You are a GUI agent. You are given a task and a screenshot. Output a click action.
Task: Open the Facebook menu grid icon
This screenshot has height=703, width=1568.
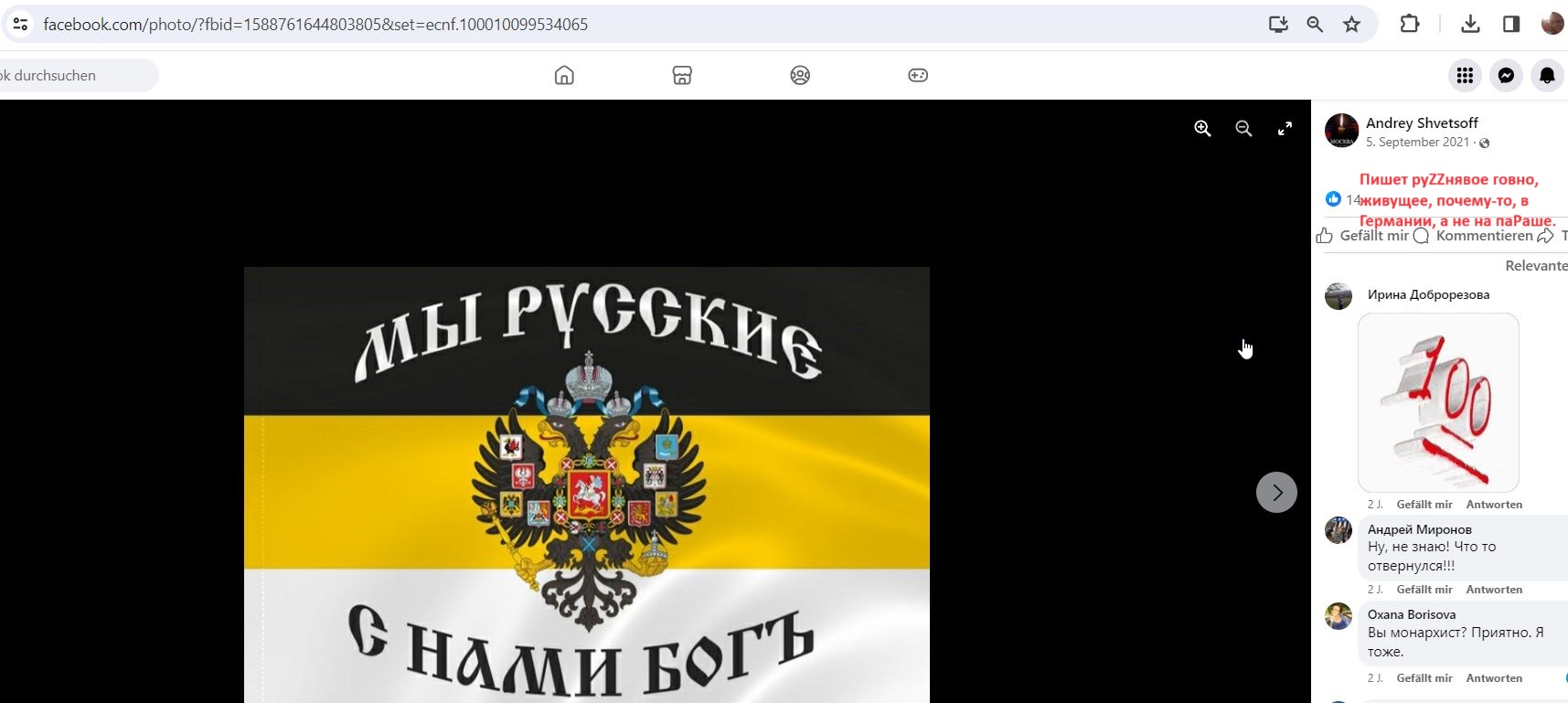coord(1465,75)
